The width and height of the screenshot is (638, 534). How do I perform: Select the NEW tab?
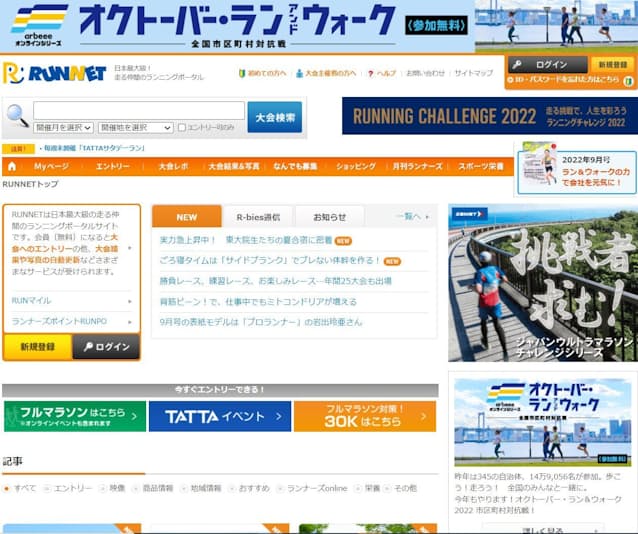(187, 217)
